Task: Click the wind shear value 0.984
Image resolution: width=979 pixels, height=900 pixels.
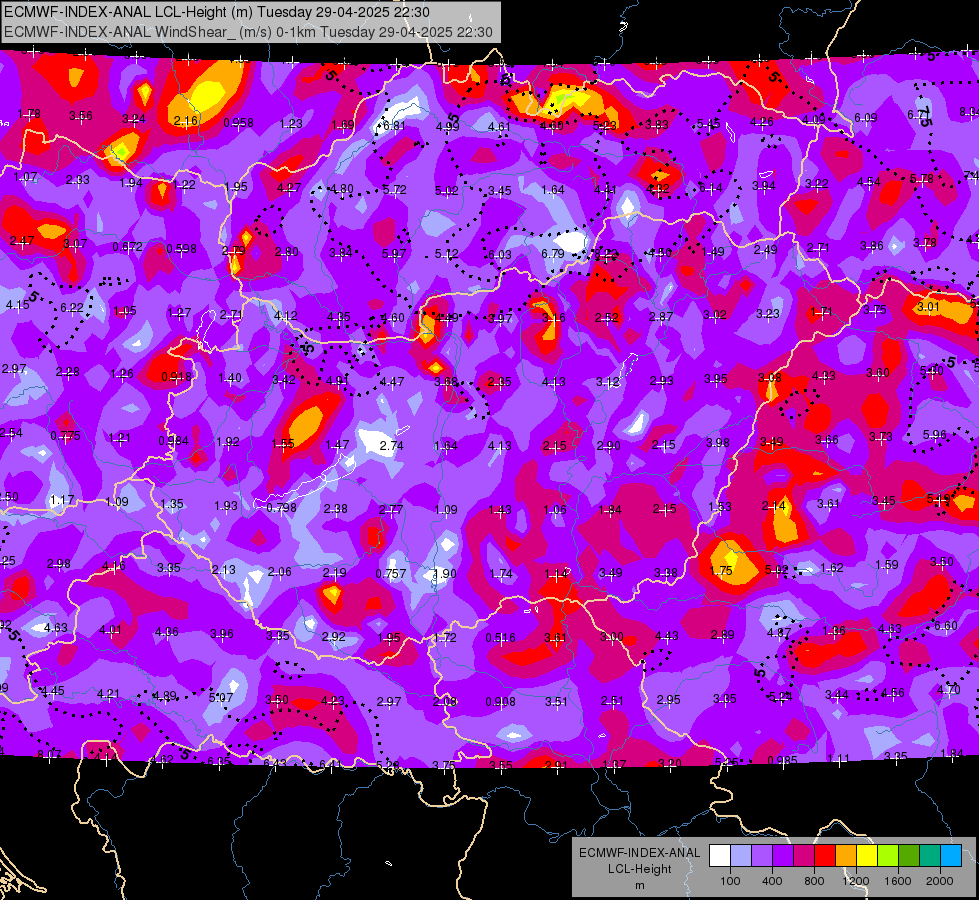Action: click(174, 441)
